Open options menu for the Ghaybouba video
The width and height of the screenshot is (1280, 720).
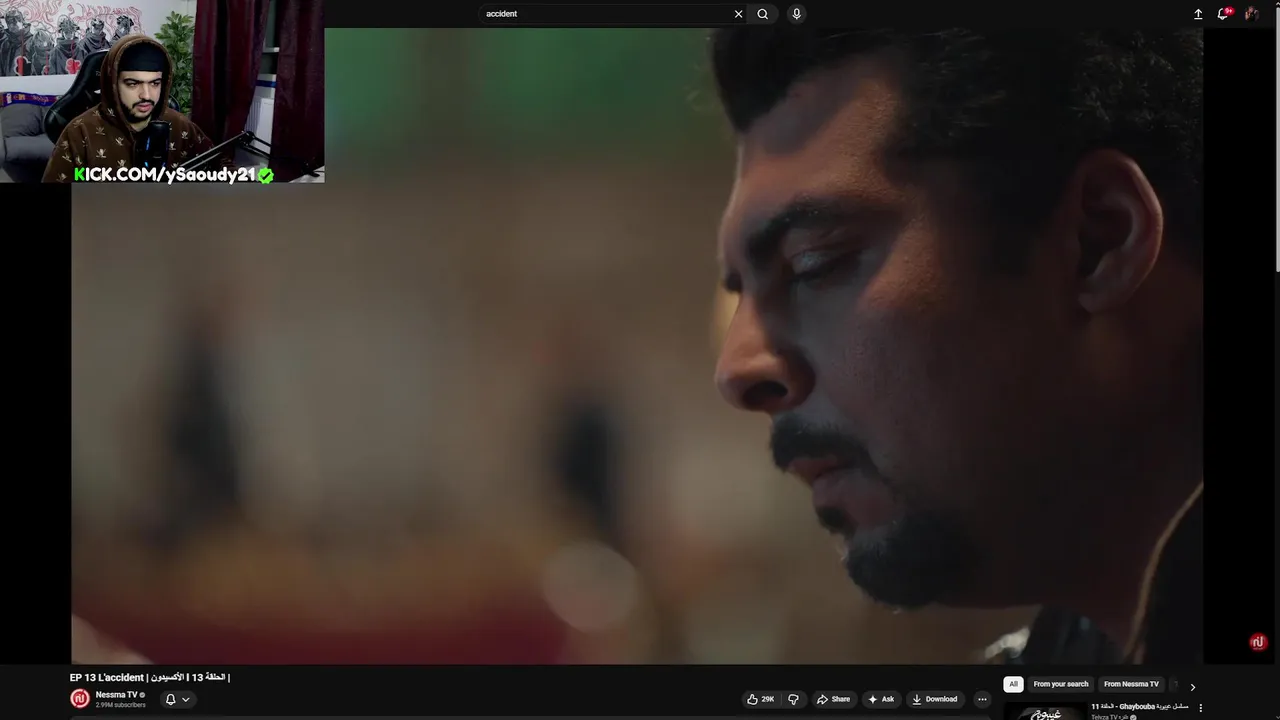pyautogui.click(x=1201, y=709)
